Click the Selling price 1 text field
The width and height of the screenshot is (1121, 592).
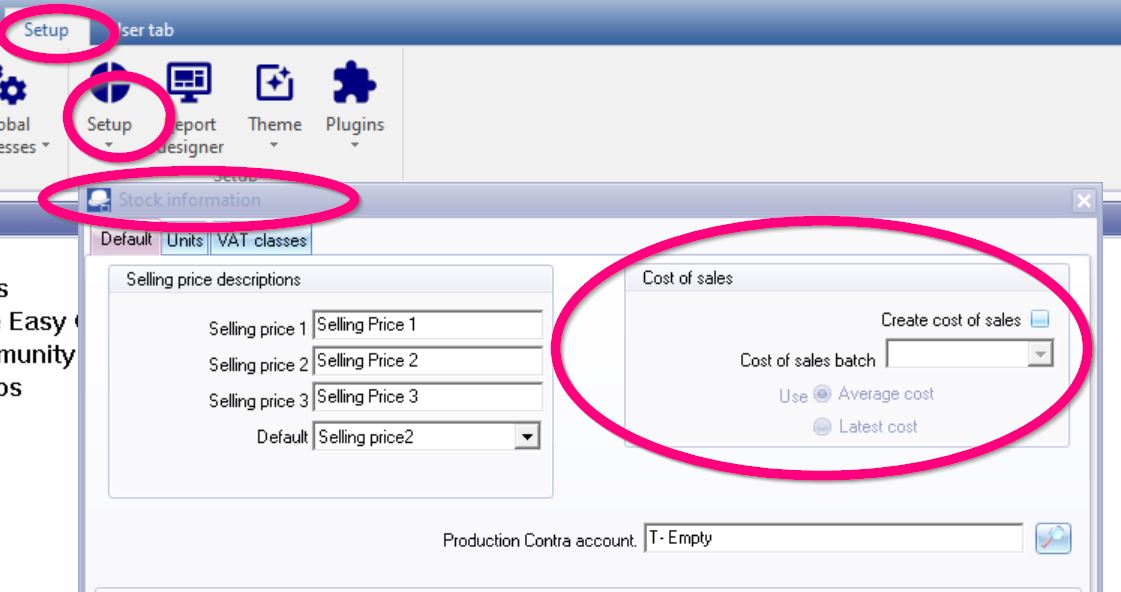pyautogui.click(x=427, y=325)
